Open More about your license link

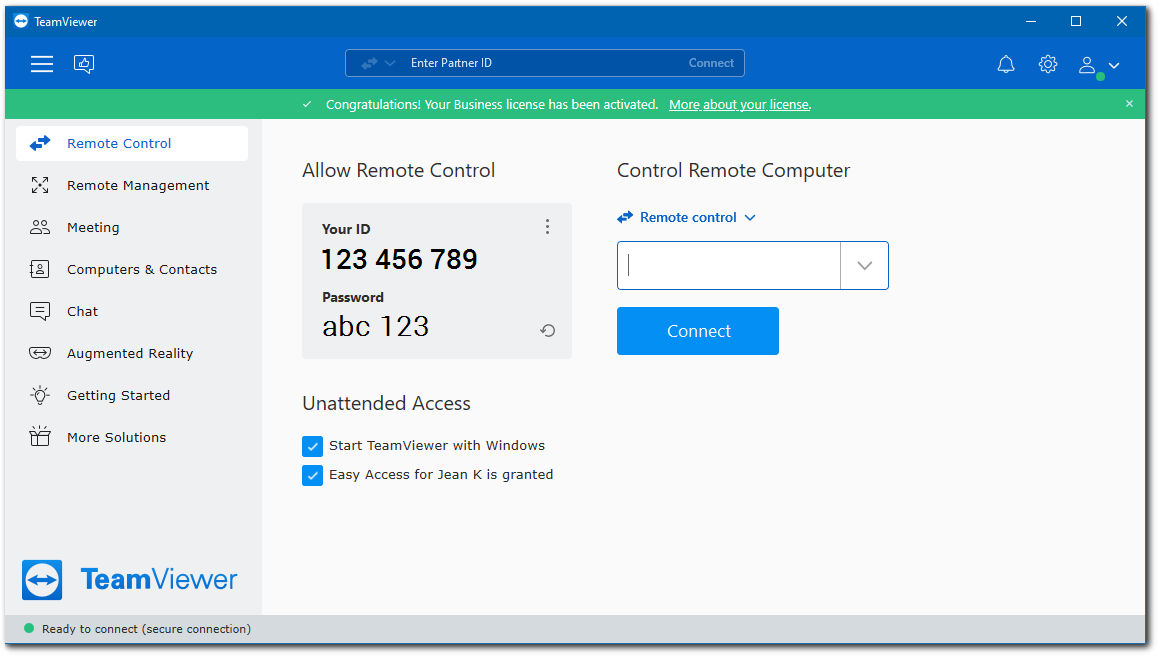(739, 105)
